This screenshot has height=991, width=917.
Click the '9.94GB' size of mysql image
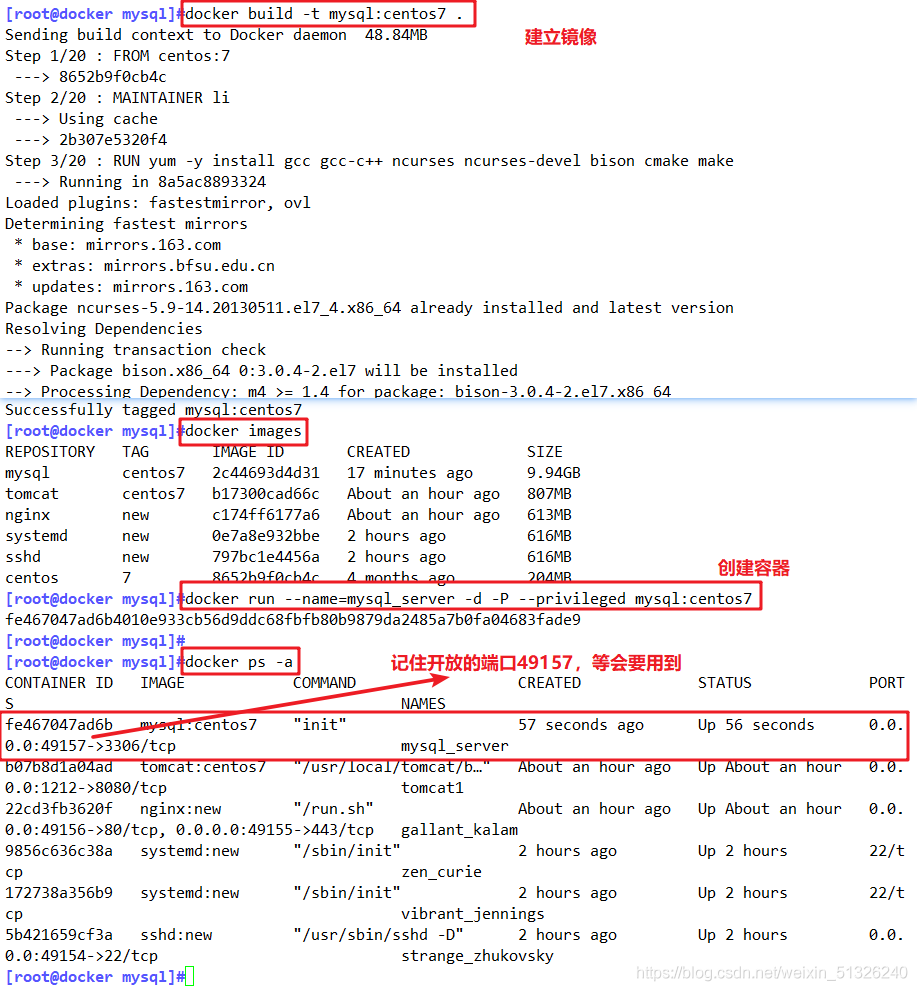click(554, 473)
